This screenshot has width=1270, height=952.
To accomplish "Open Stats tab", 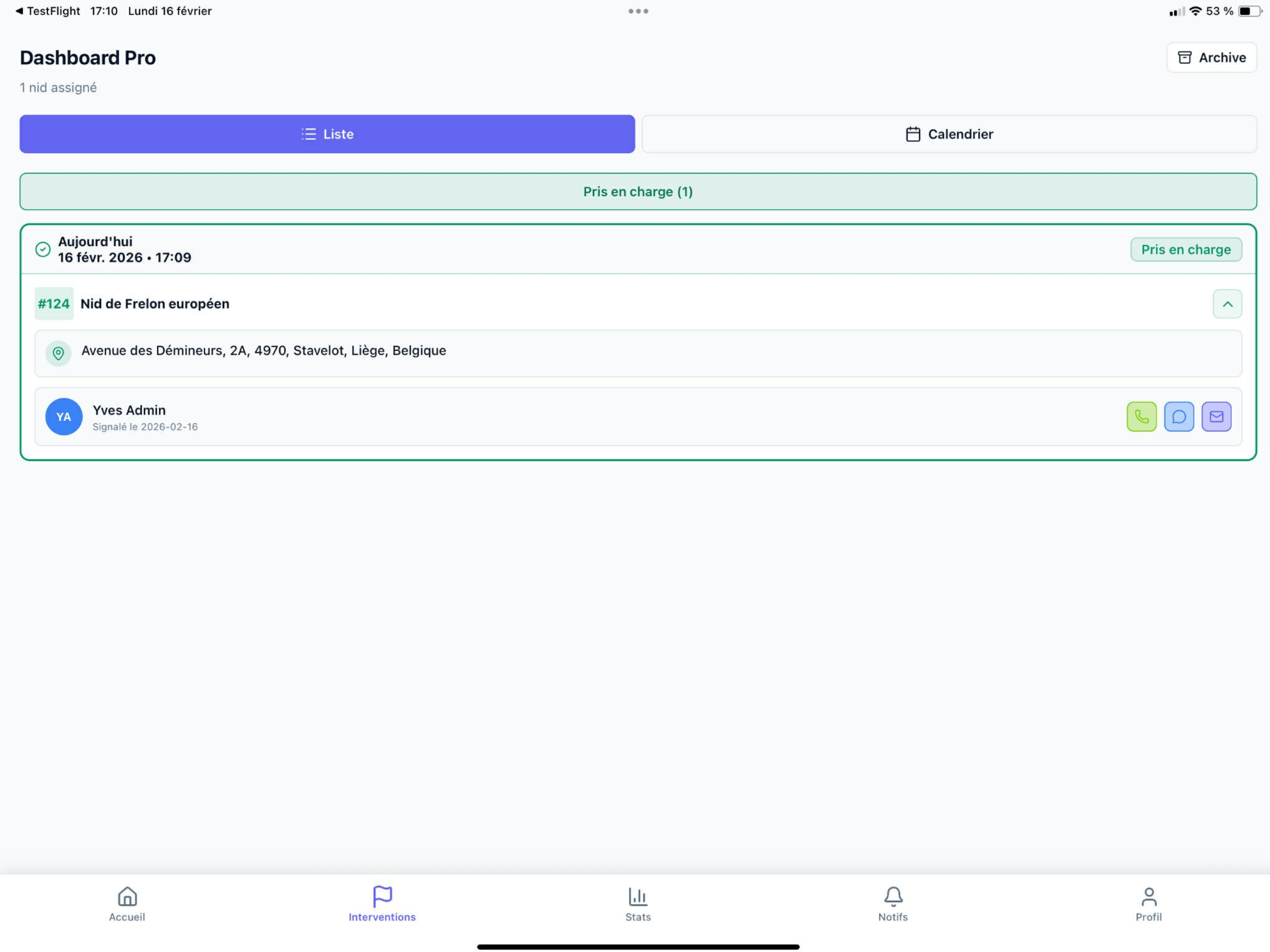I will pyautogui.click(x=638, y=905).
